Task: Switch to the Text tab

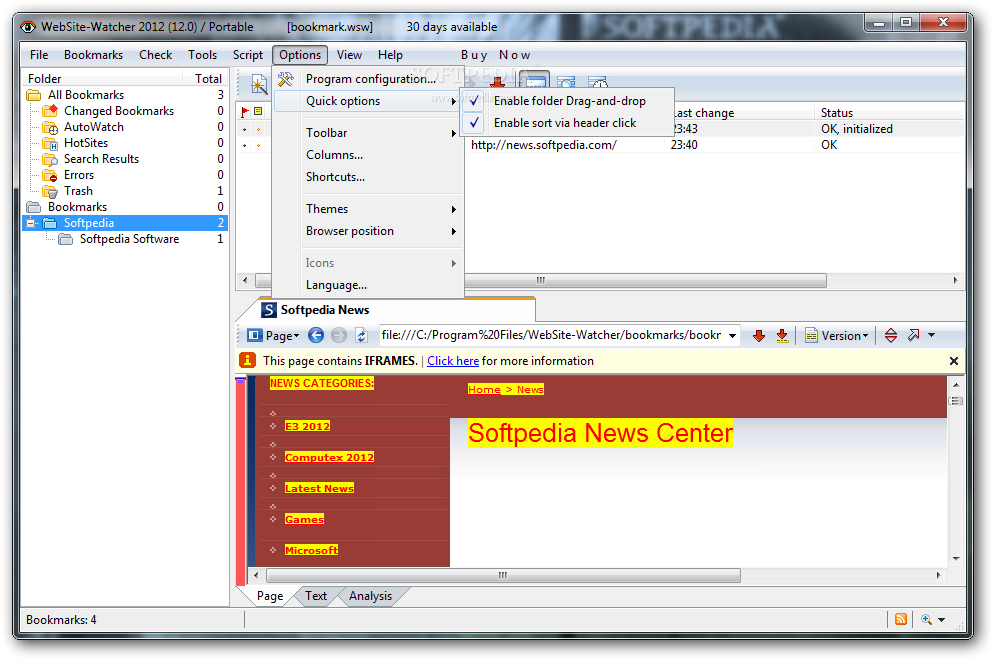Action: pyautogui.click(x=316, y=596)
